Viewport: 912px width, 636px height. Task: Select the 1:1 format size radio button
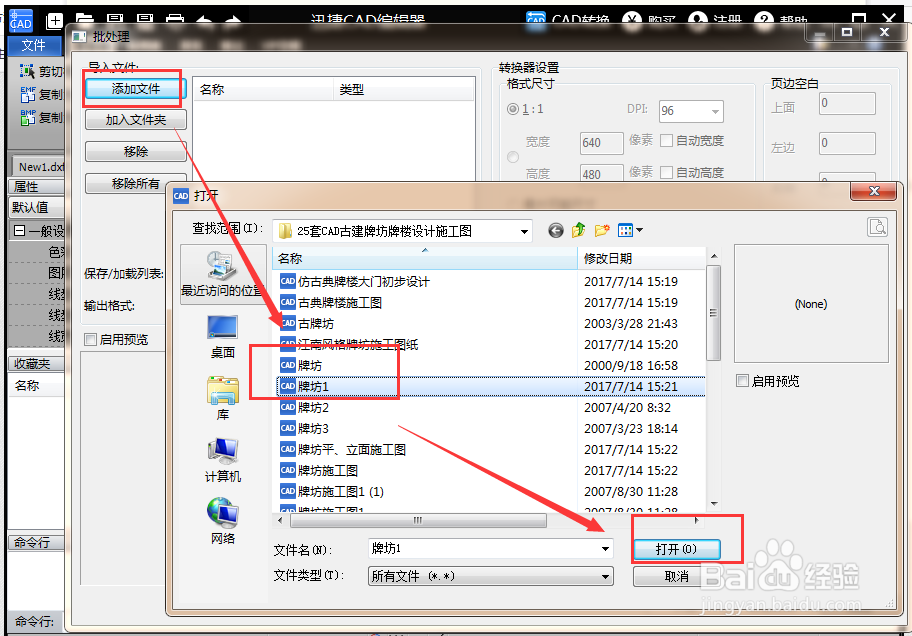512,109
